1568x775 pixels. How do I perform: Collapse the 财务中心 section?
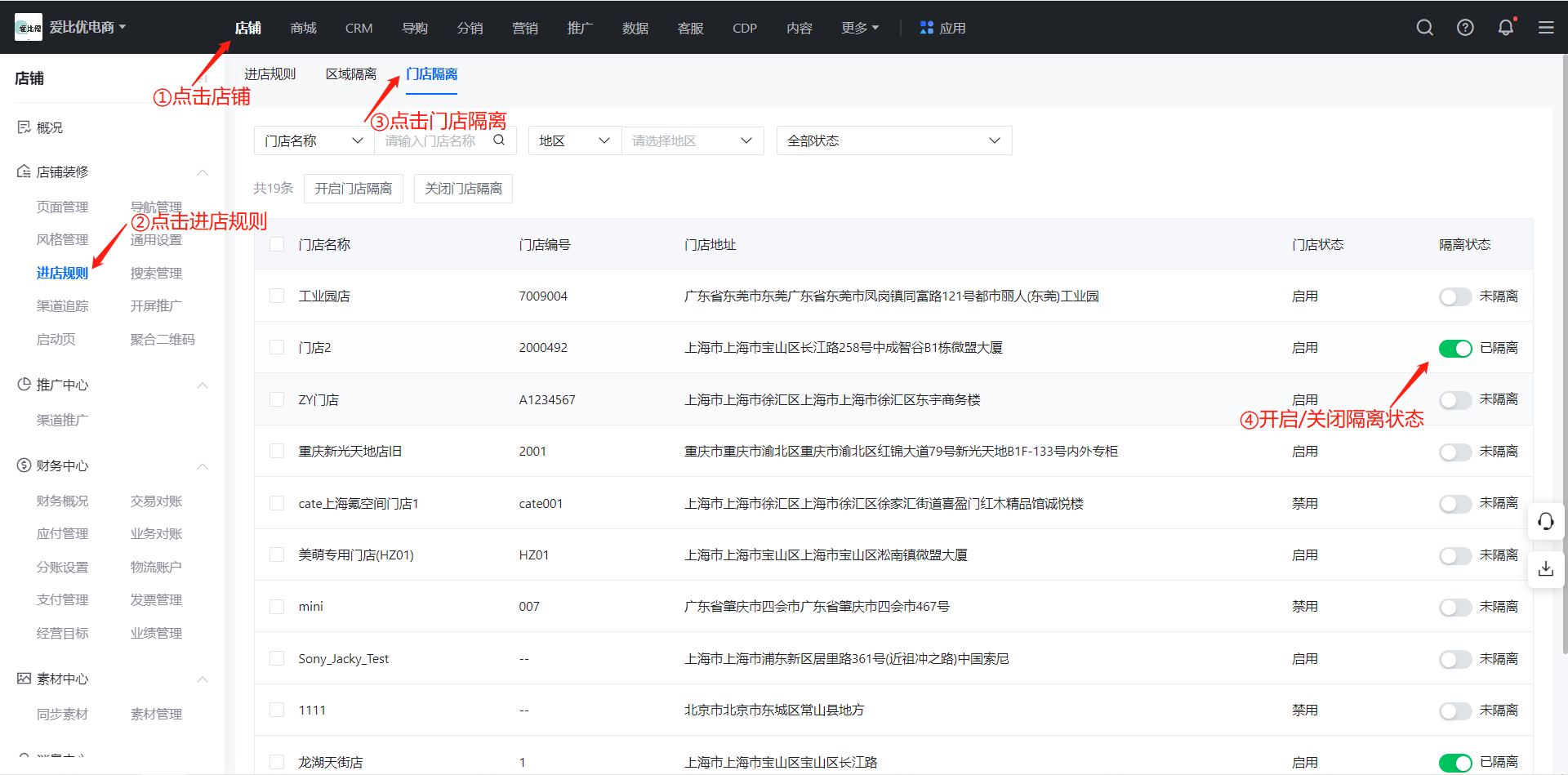pos(203,466)
